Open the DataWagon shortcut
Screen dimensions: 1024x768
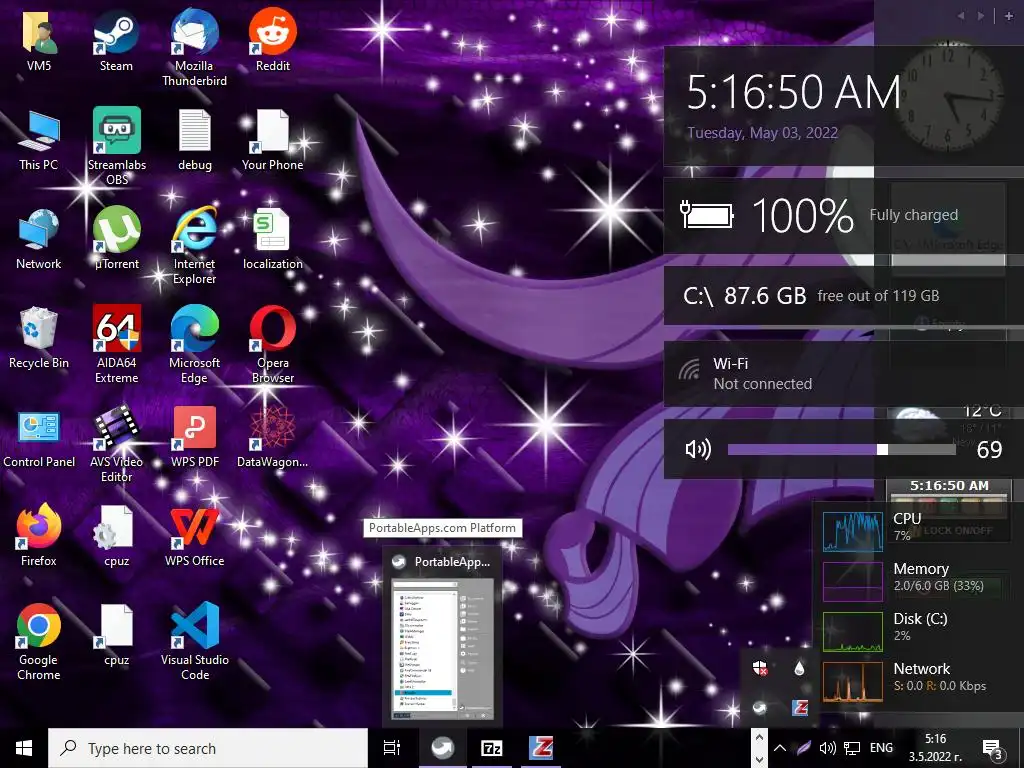click(272, 438)
